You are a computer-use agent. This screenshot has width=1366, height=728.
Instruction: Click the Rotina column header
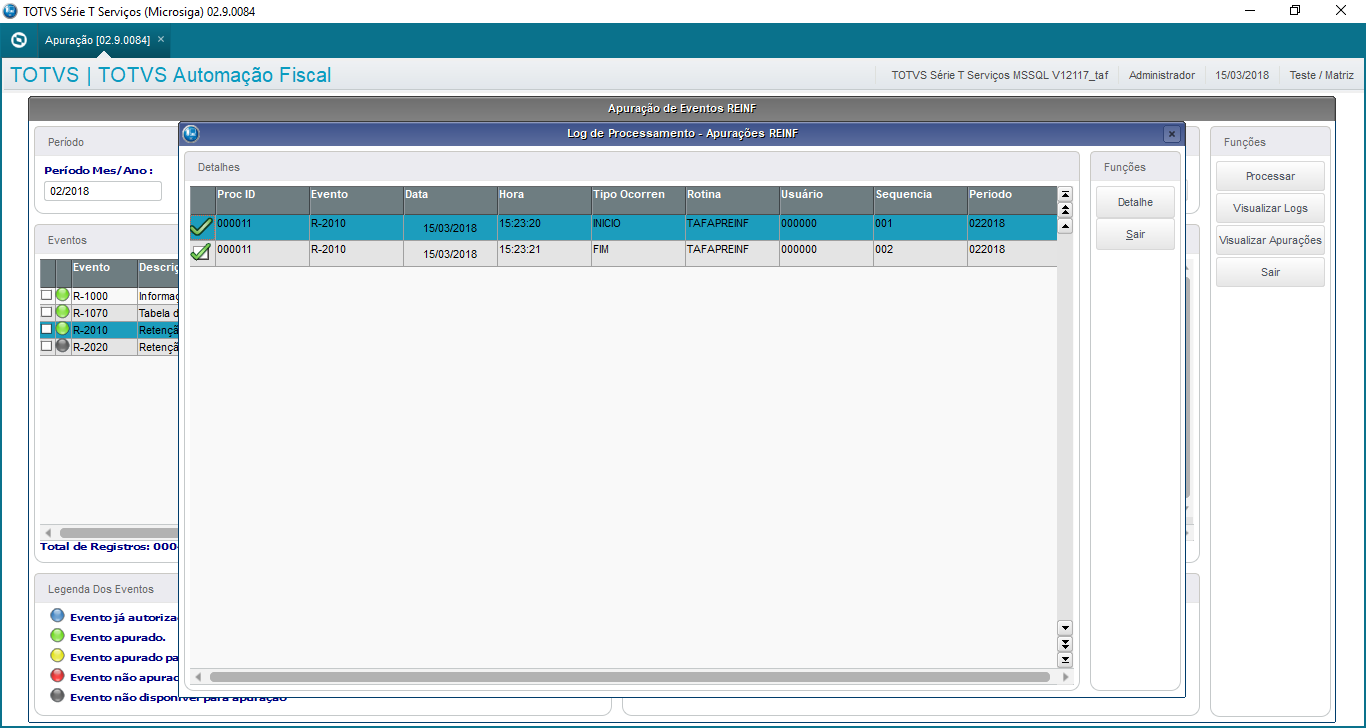click(x=732, y=200)
